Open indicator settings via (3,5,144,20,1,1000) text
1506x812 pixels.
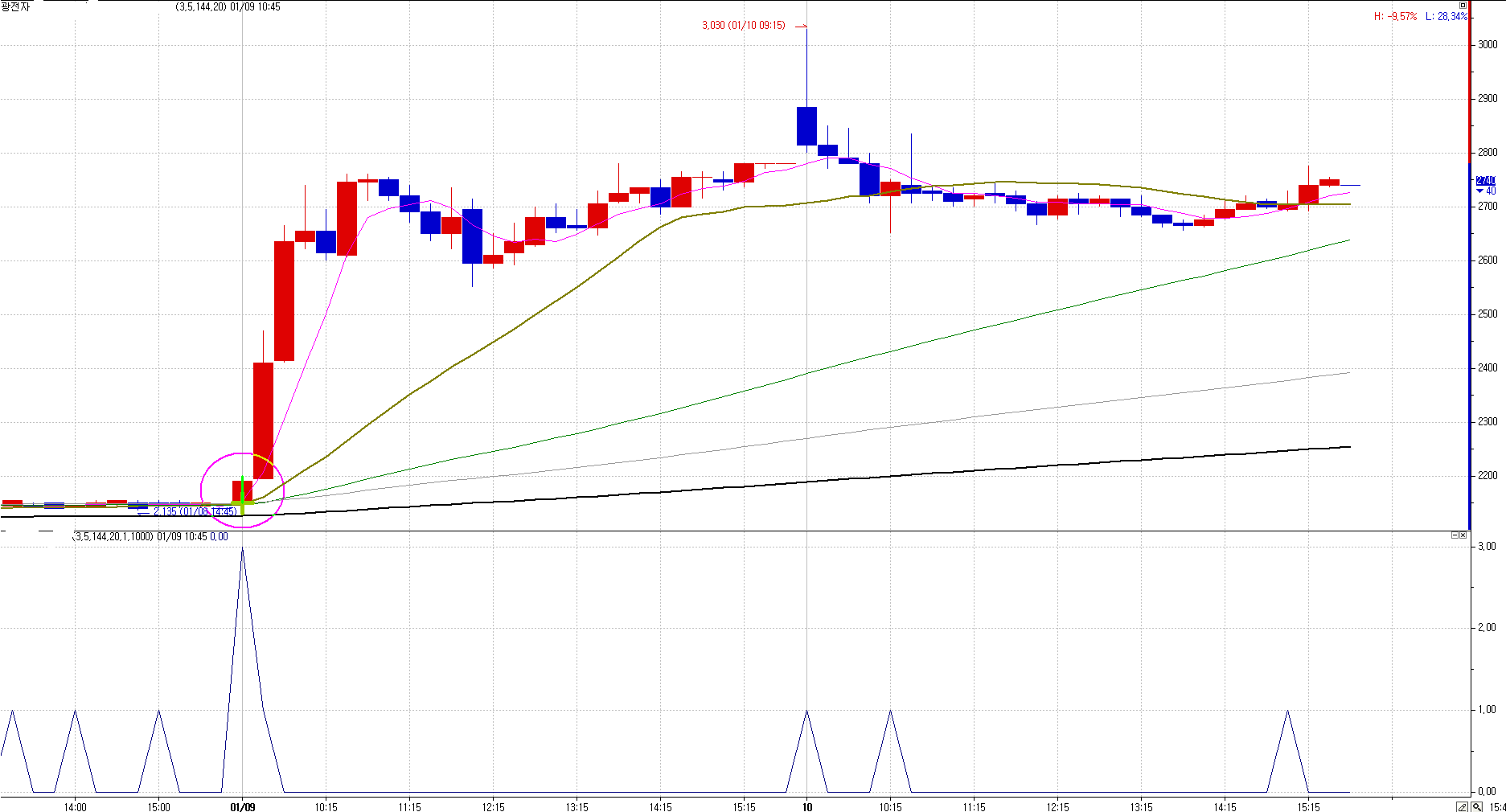coord(113,536)
